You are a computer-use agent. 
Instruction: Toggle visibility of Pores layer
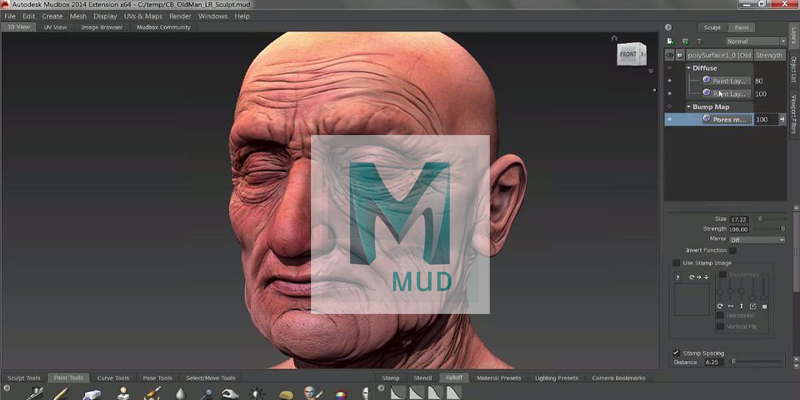pos(670,119)
